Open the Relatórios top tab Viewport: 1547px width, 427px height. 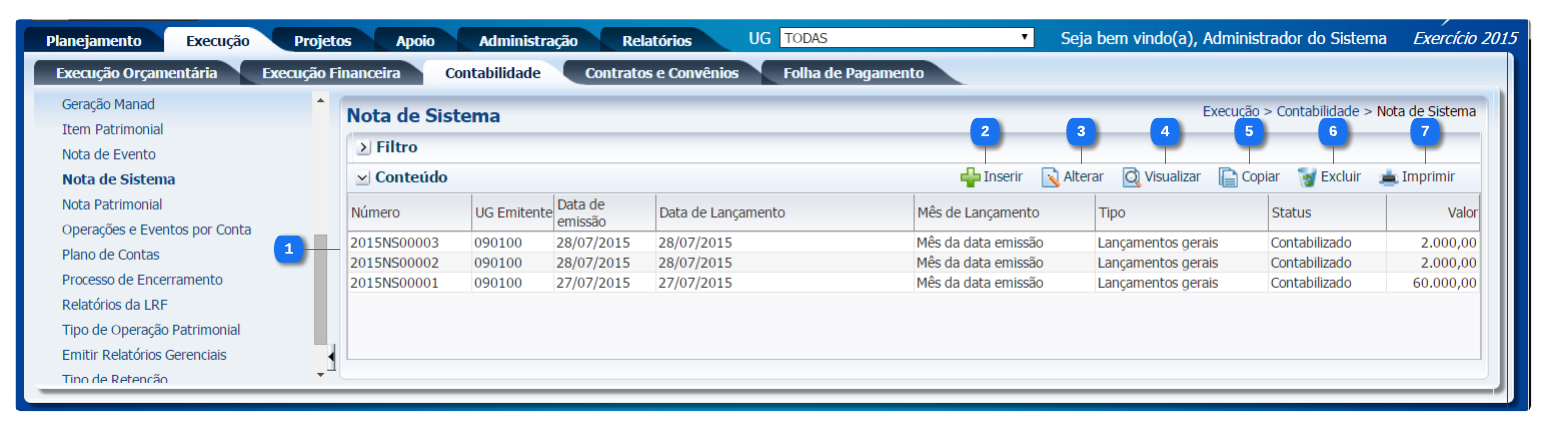[x=656, y=41]
